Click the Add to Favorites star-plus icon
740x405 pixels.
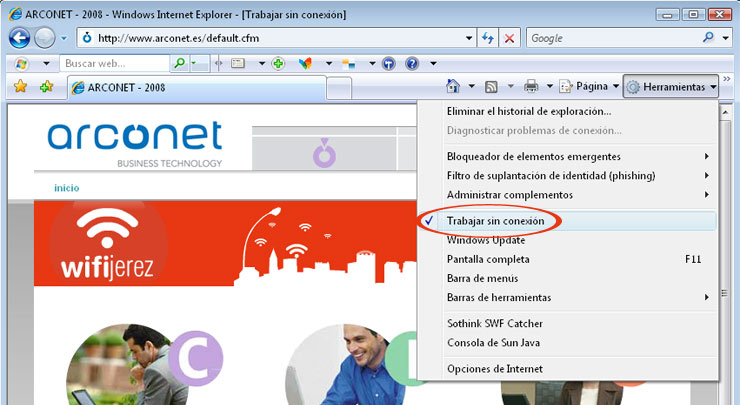pos(46,86)
